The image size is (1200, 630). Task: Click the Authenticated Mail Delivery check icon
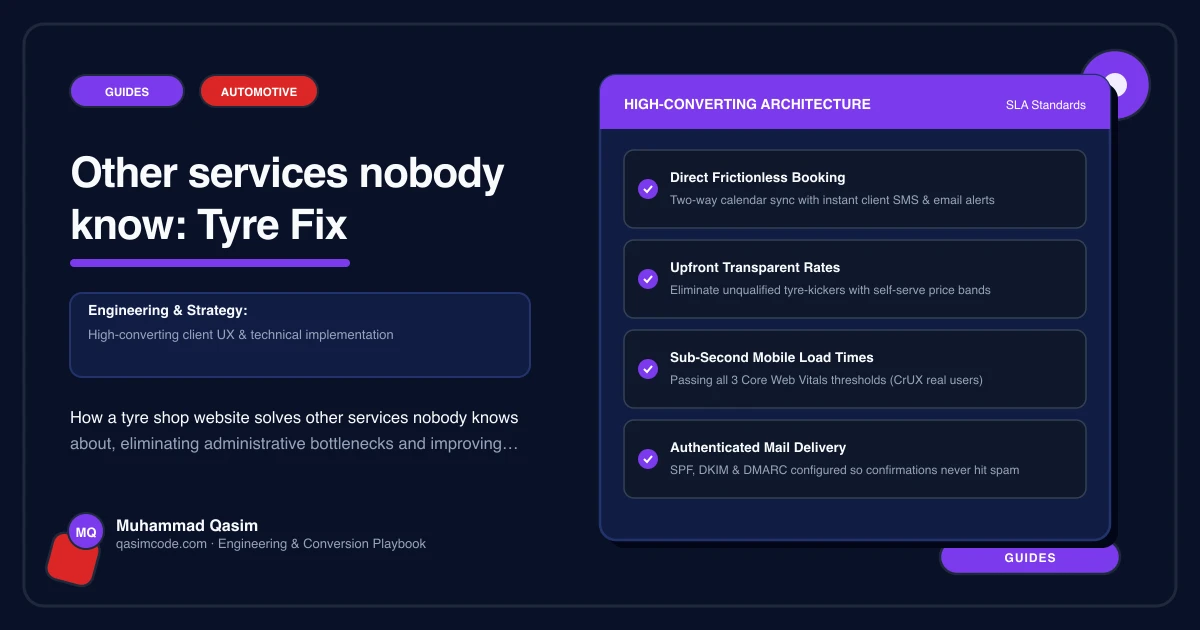click(647, 459)
